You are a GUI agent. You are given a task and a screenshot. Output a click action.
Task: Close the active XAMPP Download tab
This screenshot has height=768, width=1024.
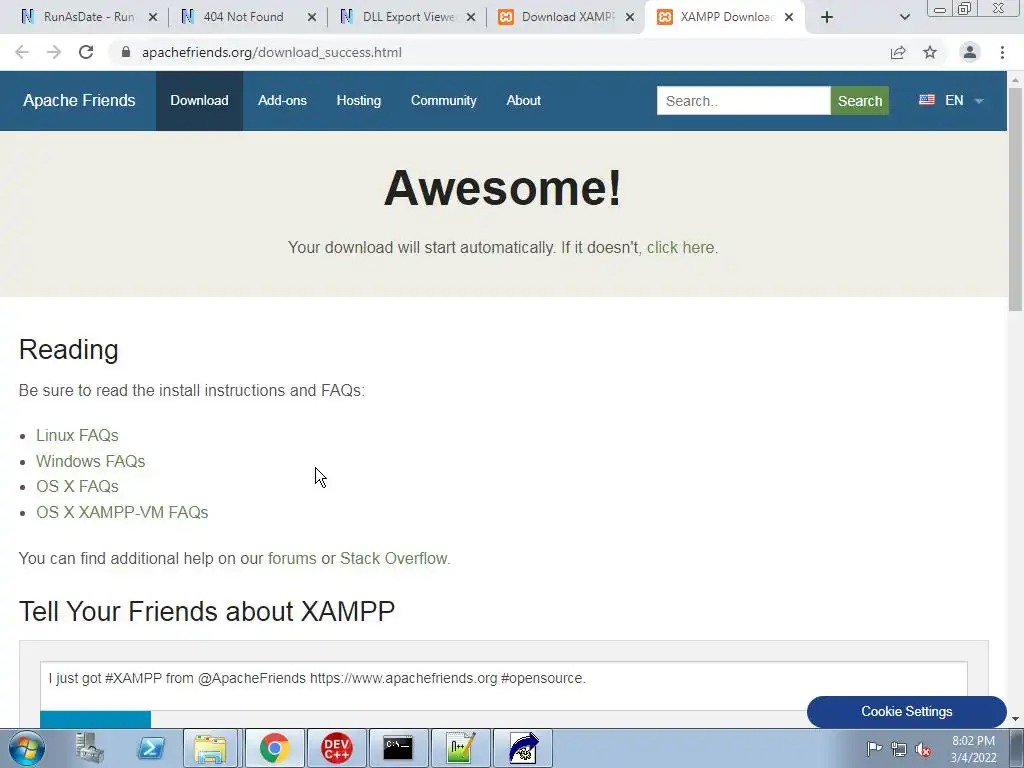(789, 17)
